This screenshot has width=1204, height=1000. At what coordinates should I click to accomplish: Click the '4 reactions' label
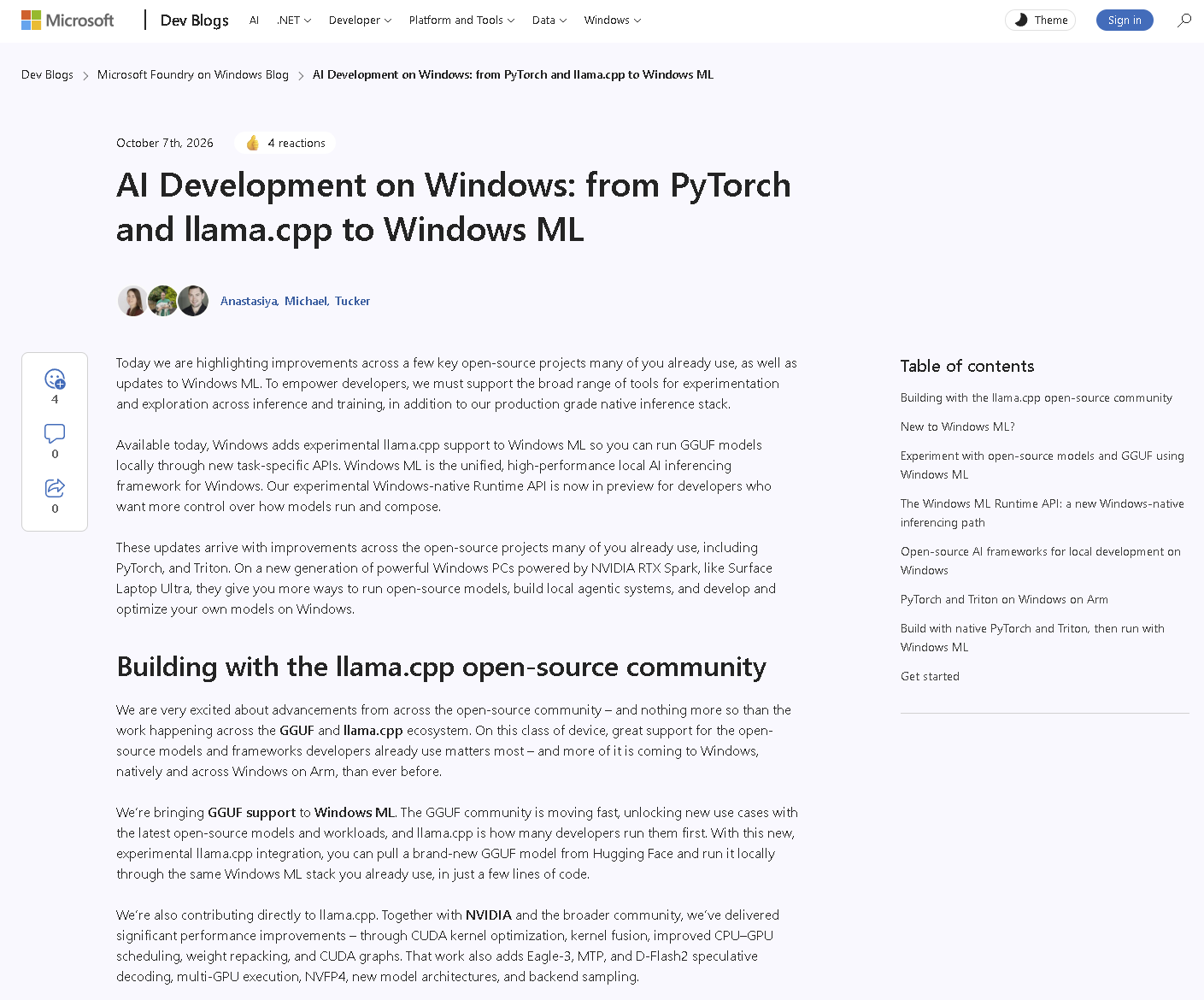pyautogui.click(x=297, y=144)
